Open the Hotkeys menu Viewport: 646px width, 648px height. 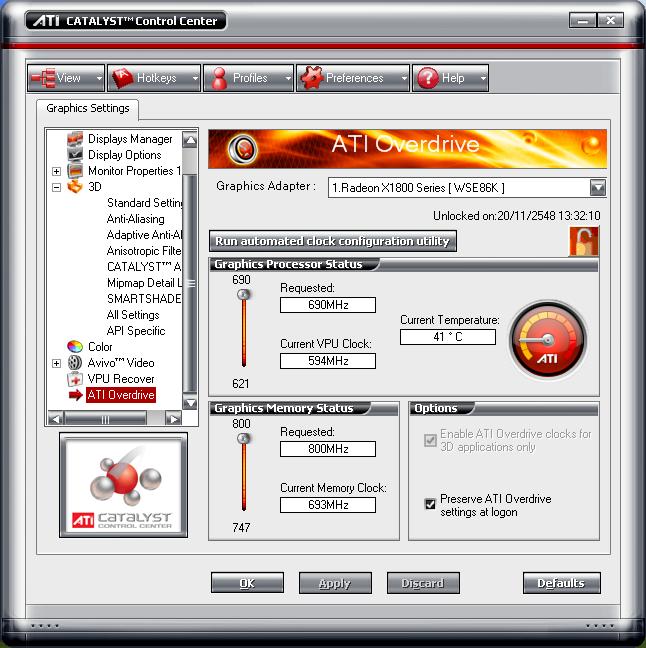click(x=154, y=78)
